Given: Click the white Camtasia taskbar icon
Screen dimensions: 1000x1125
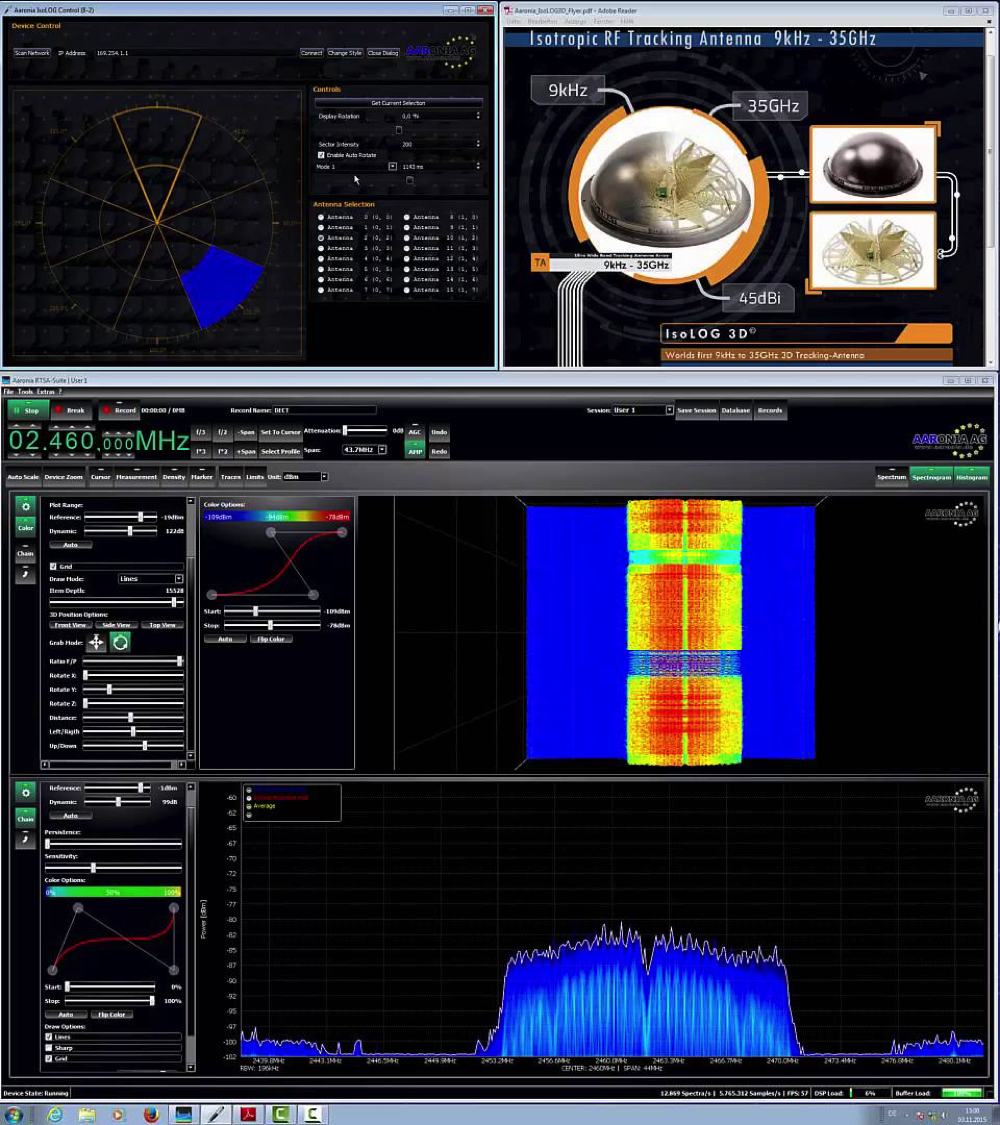Looking at the screenshot, I should (x=313, y=1114).
